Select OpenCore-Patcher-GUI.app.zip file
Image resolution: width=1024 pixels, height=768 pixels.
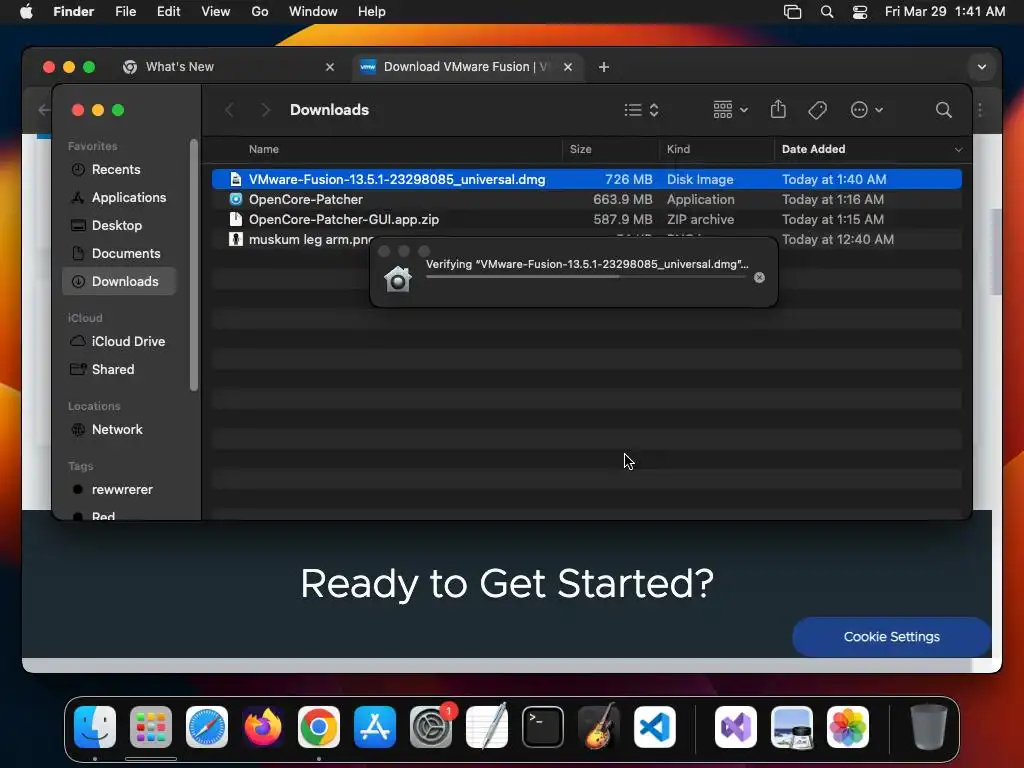pos(586,219)
